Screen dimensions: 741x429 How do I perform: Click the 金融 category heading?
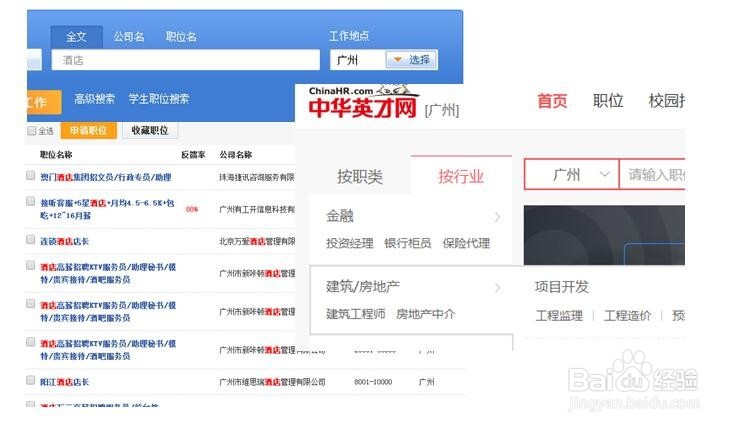point(340,216)
